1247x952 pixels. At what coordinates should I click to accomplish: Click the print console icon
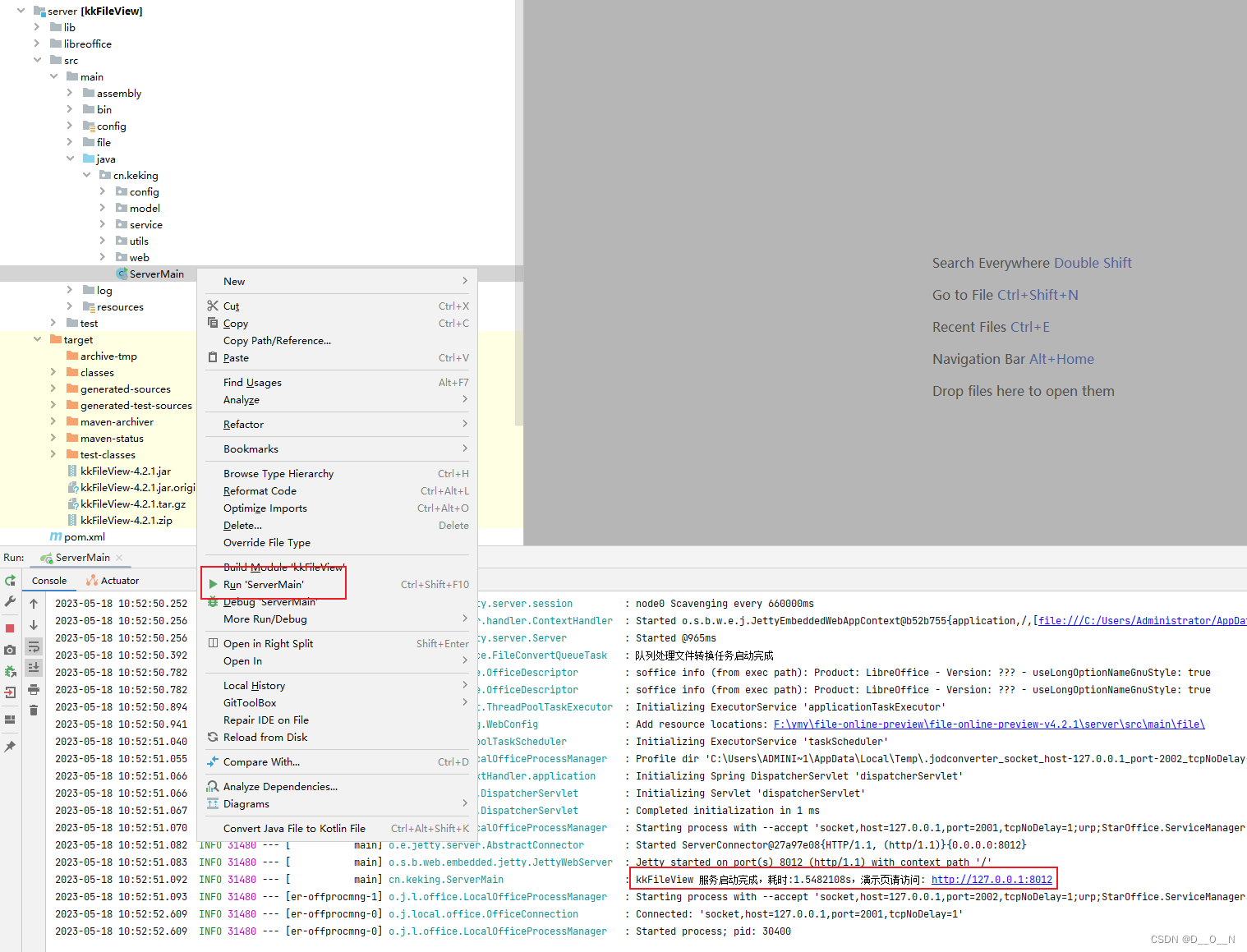pos(34,689)
